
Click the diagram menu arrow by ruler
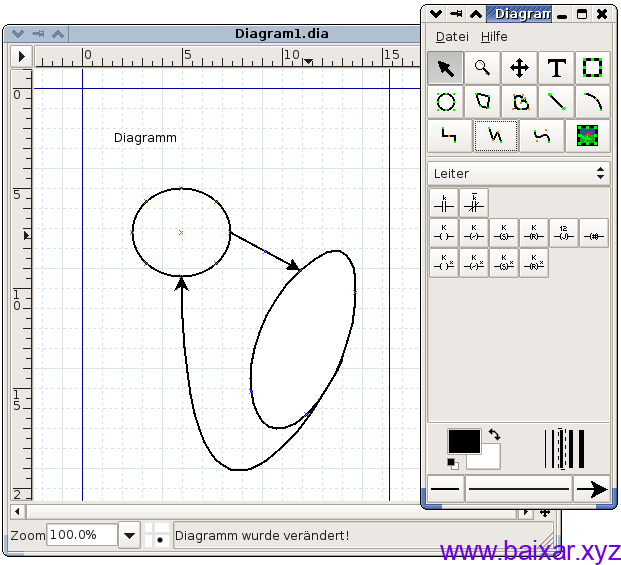(22, 56)
